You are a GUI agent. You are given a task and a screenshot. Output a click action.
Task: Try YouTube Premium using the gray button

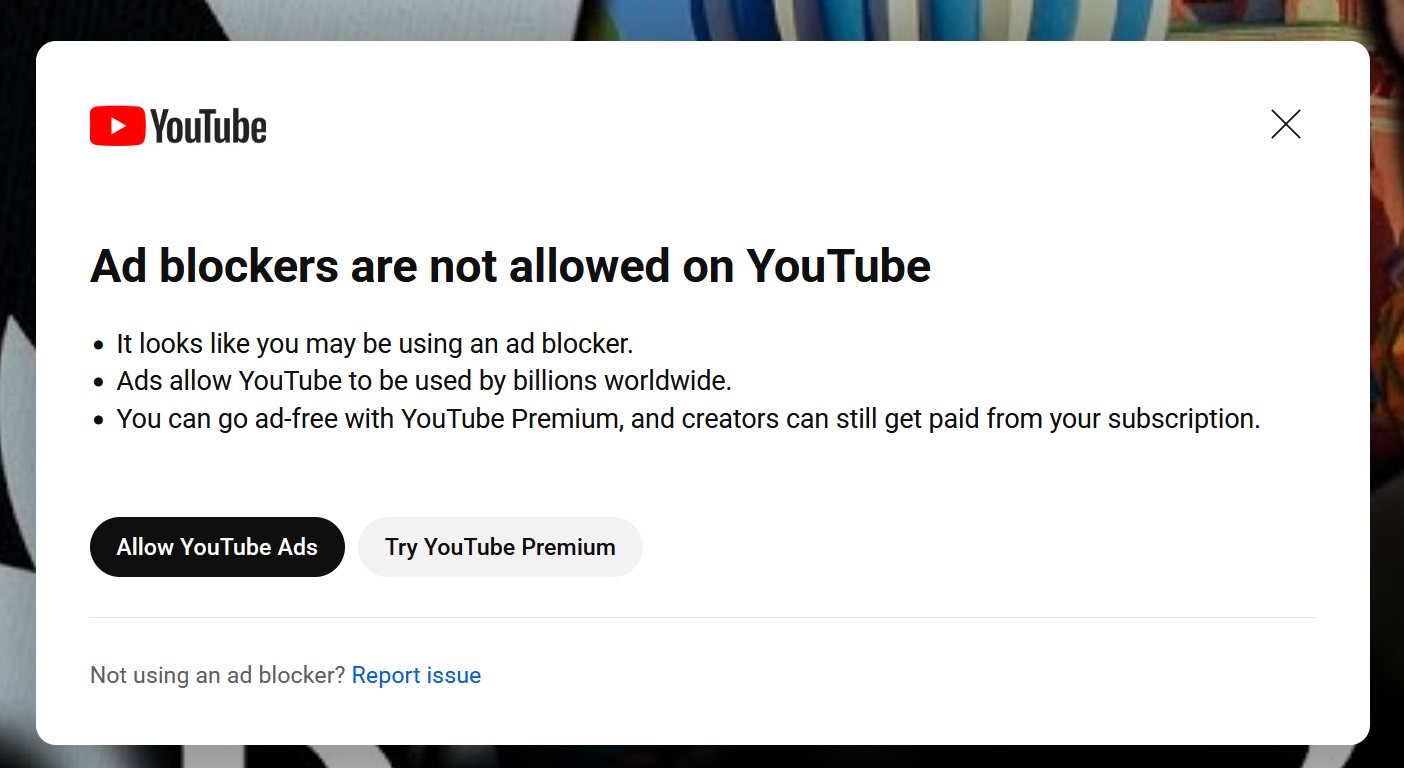500,547
